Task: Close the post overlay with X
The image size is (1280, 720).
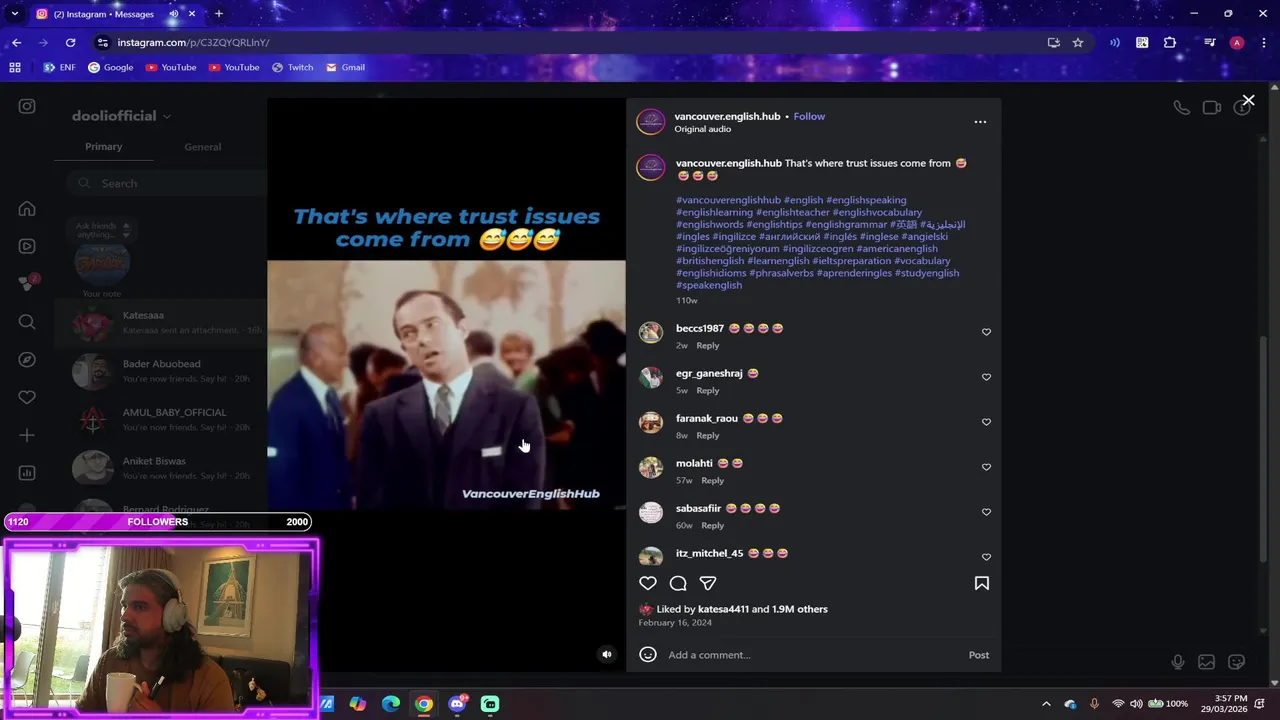Action: (x=1248, y=100)
